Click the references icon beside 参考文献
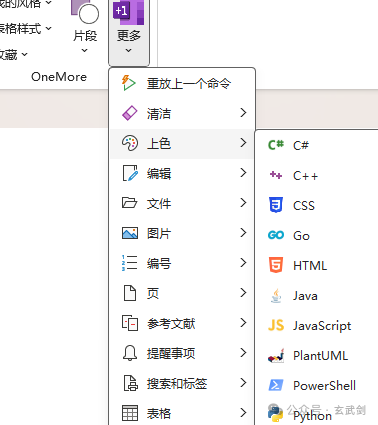Screen dimensions: 378x425 click(130, 323)
